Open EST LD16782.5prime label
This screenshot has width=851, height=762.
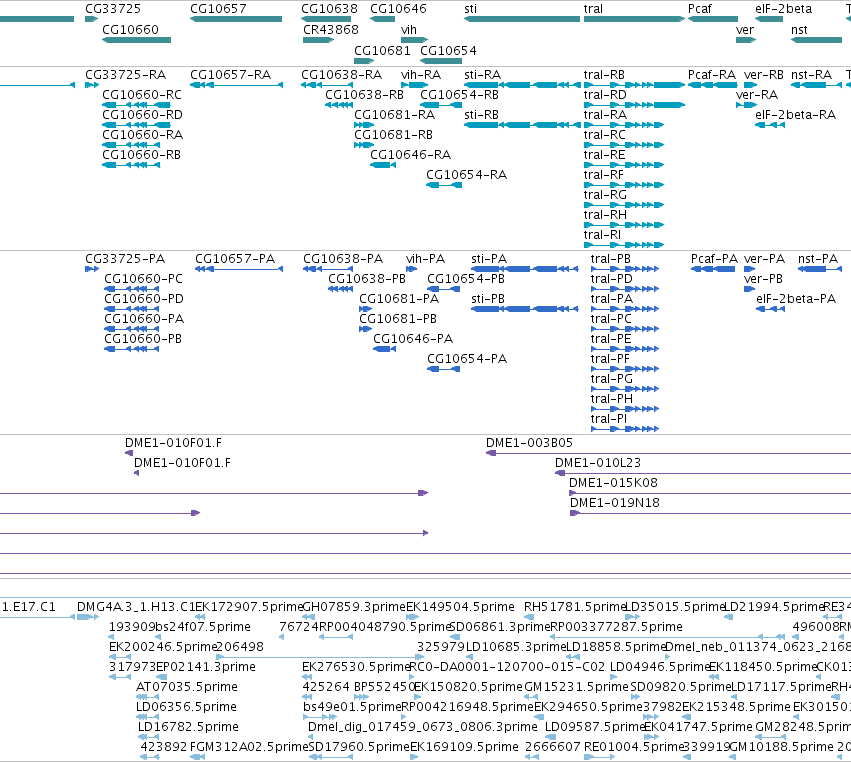click(x=188, y=727)
